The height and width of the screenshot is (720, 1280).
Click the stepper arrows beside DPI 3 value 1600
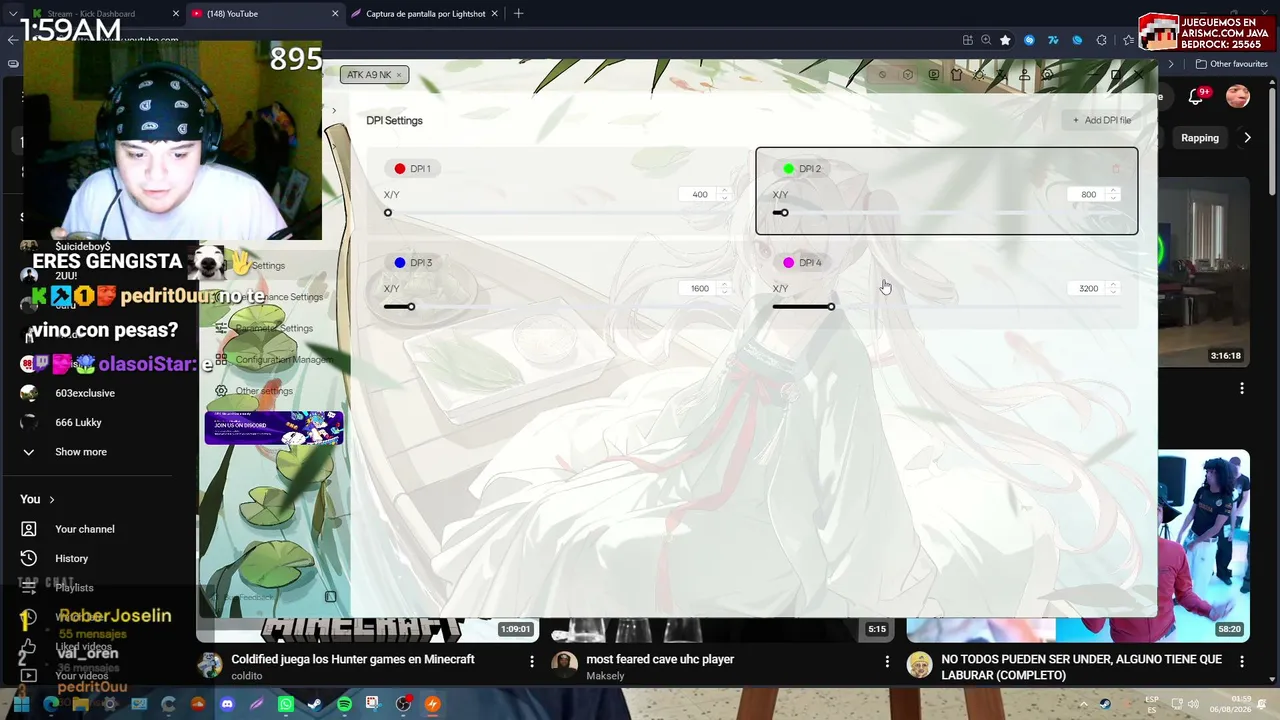coord(724,289)
